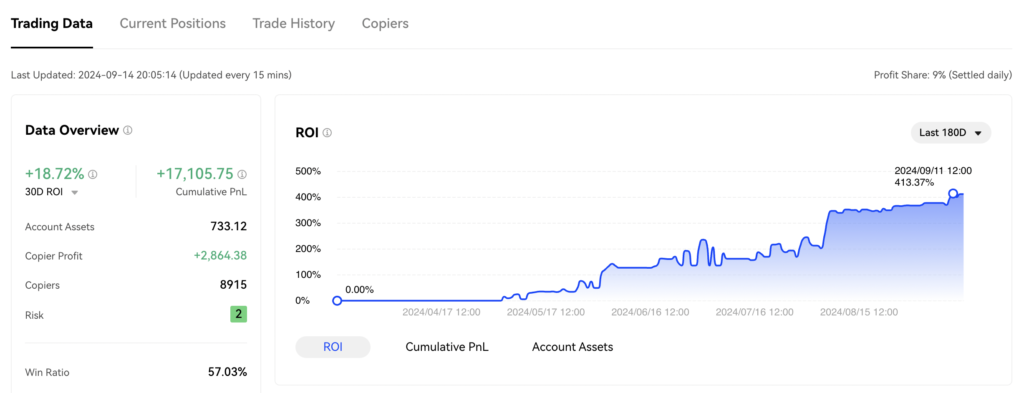
Task: Select the ROI chart view button
Action: coord(333,347)
